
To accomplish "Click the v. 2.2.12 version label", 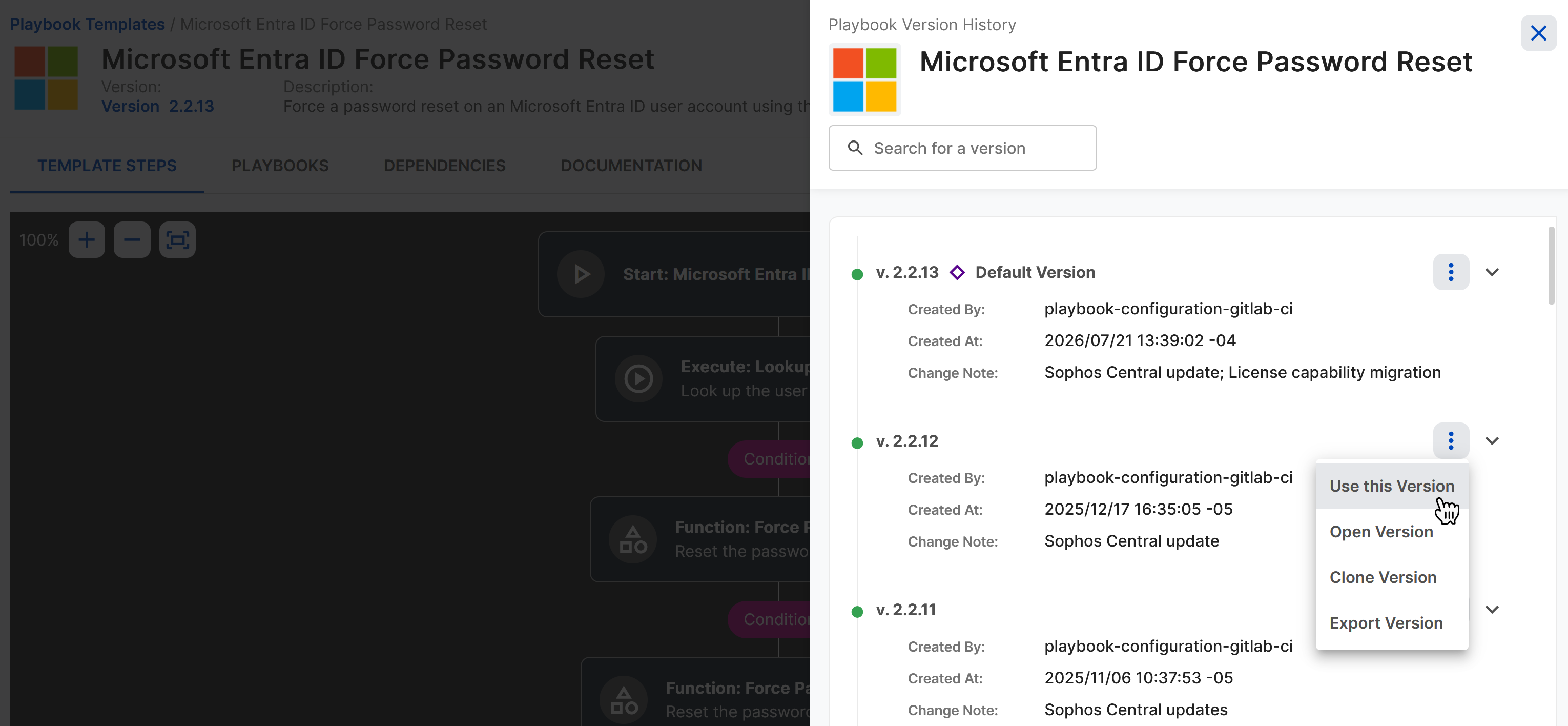I will coord(907,441).
